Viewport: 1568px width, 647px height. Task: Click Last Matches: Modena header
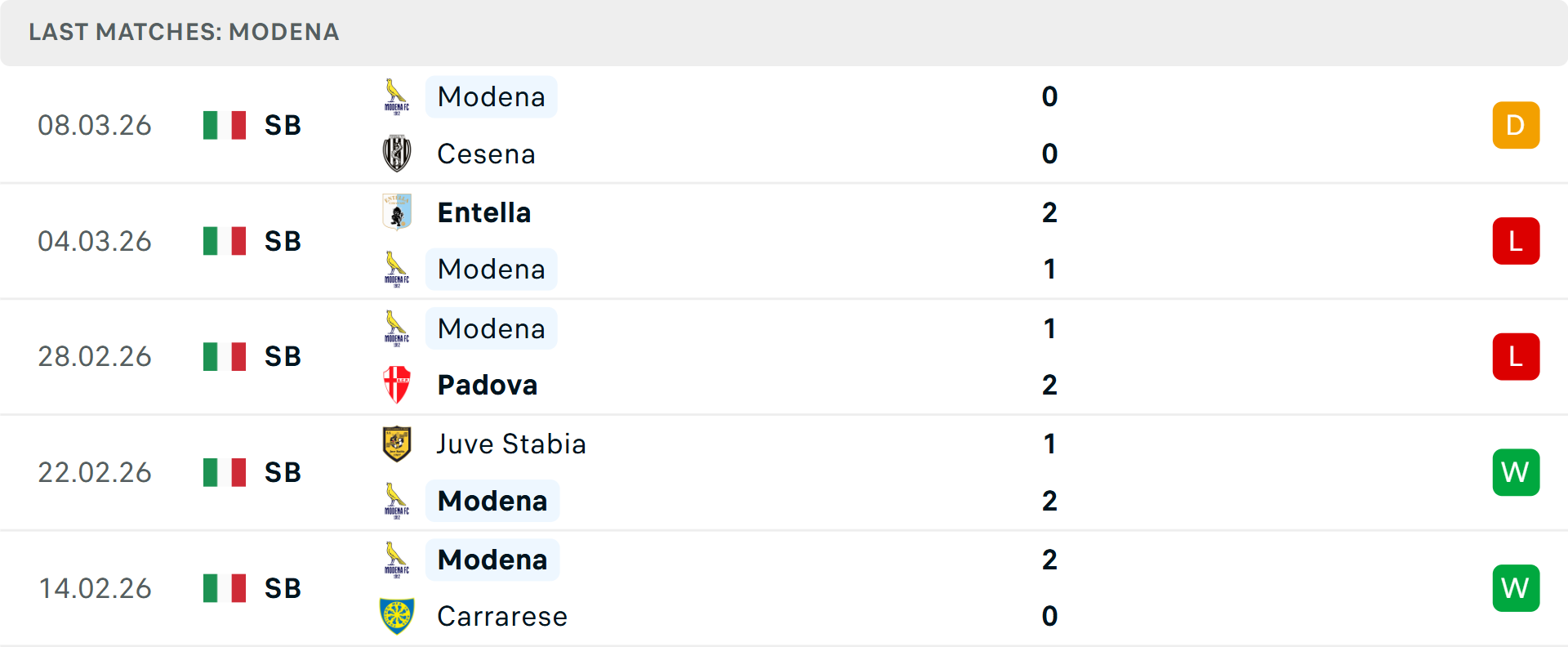click(184, 32)
